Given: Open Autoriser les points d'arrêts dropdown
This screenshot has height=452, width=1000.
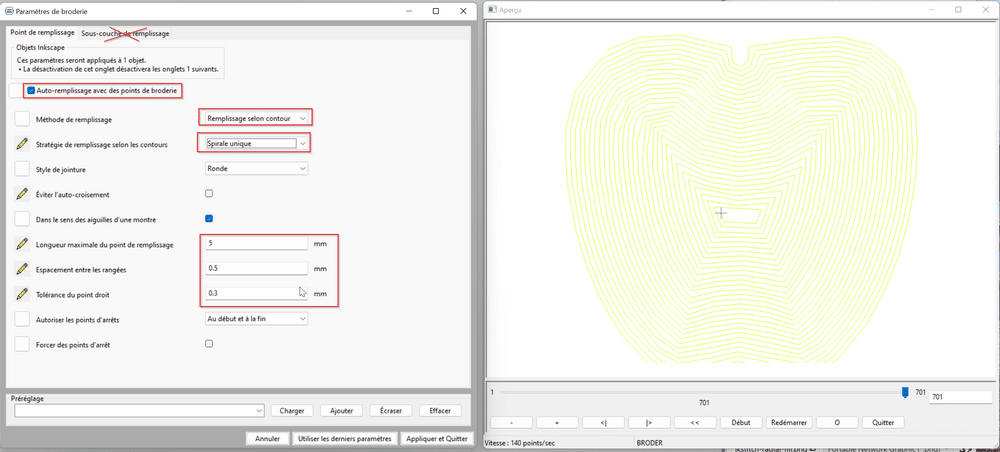Looking at the screenshot, I should click(255, 318).
